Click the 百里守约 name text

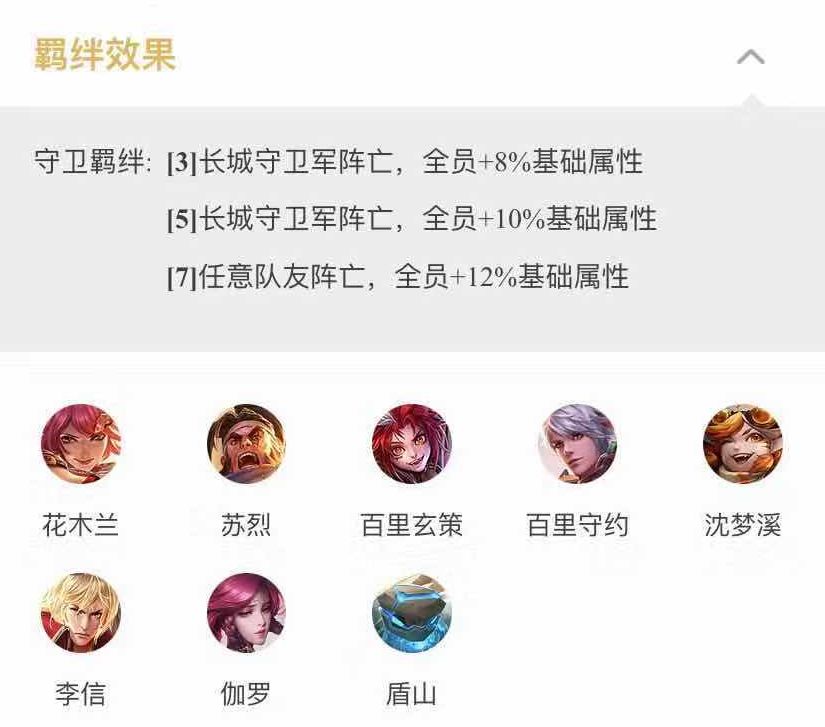[578, 525]
